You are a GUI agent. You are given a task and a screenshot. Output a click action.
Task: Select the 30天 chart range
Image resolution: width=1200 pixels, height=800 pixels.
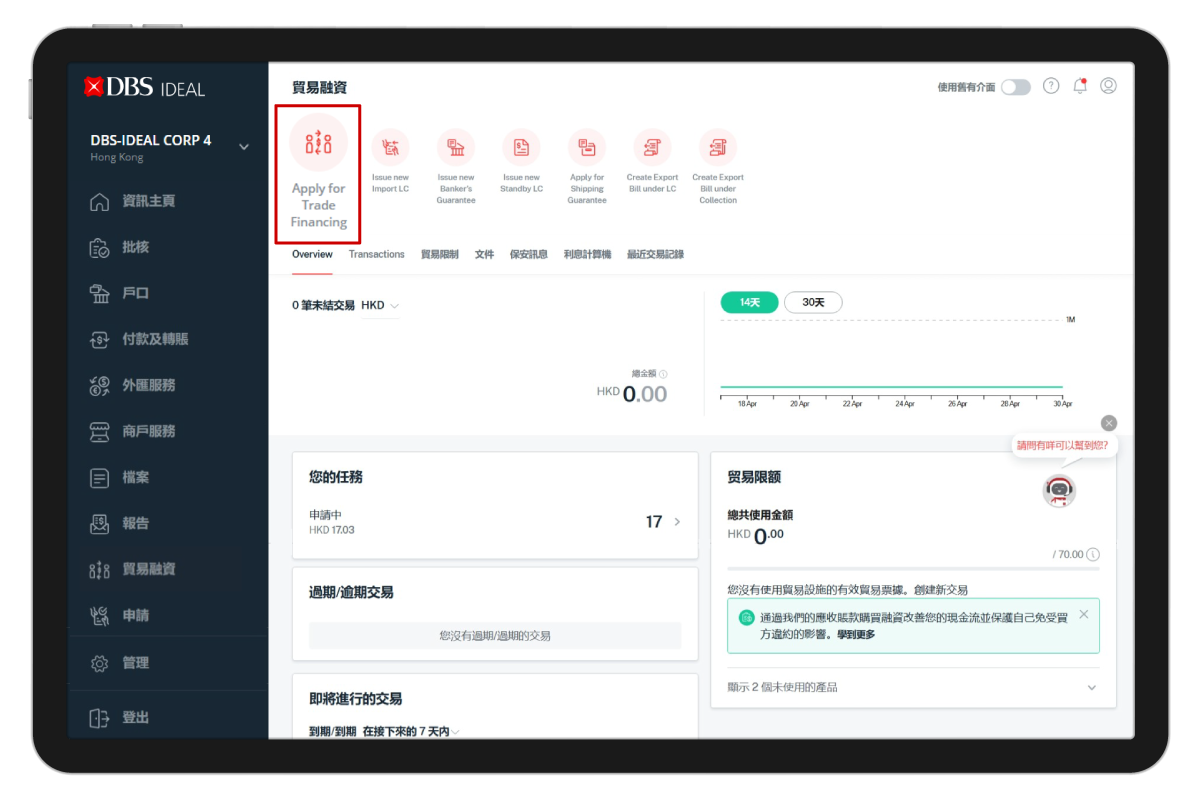pyautogui.click(x=813, y=302)
